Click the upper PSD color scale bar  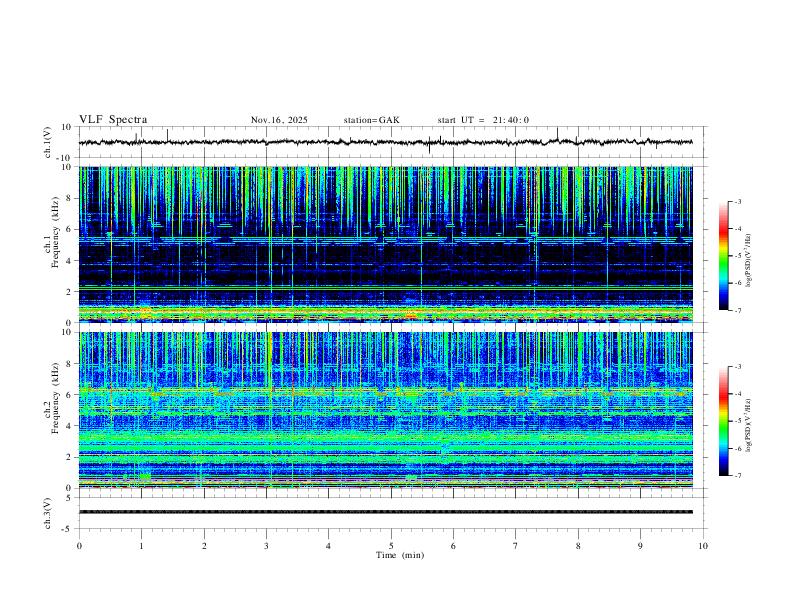(724, 256)
